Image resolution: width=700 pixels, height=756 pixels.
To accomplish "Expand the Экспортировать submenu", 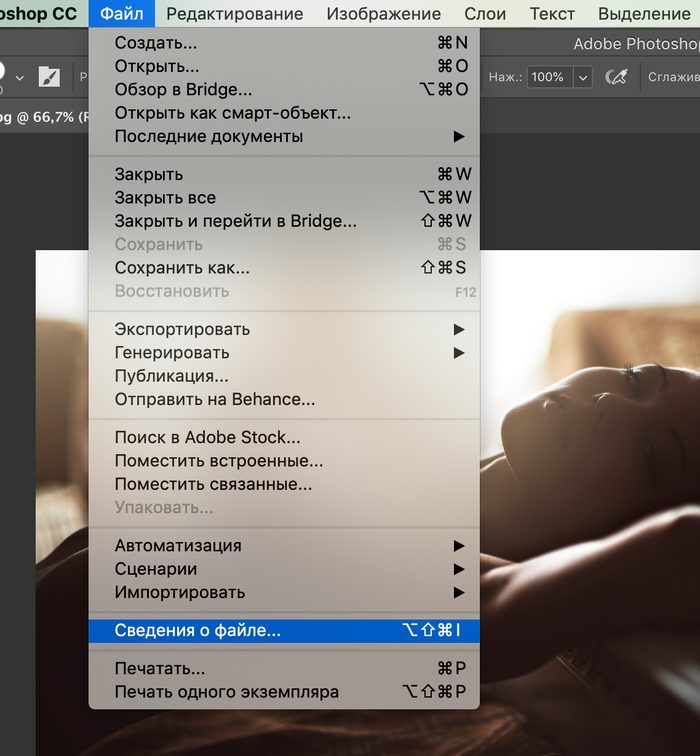I will (x=284, y=329).
